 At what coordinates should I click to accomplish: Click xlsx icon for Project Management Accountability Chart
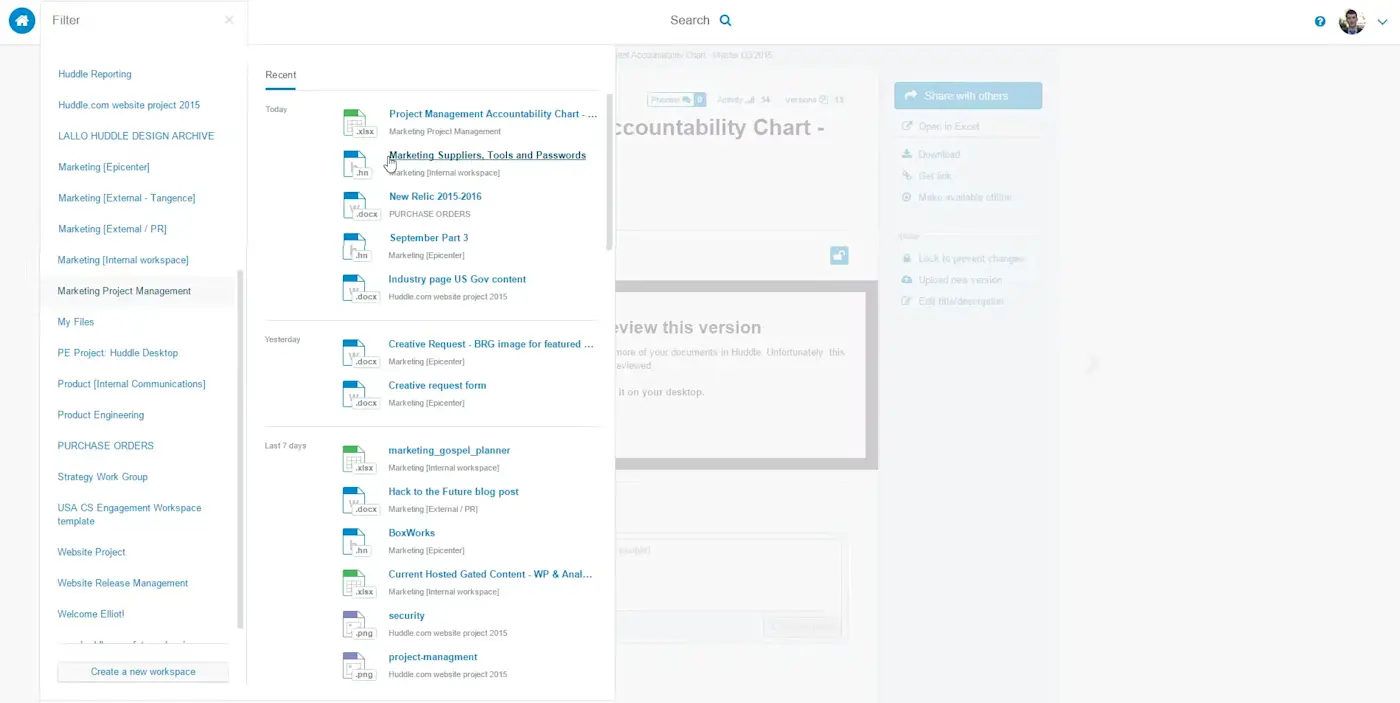(x=358, y=123)
